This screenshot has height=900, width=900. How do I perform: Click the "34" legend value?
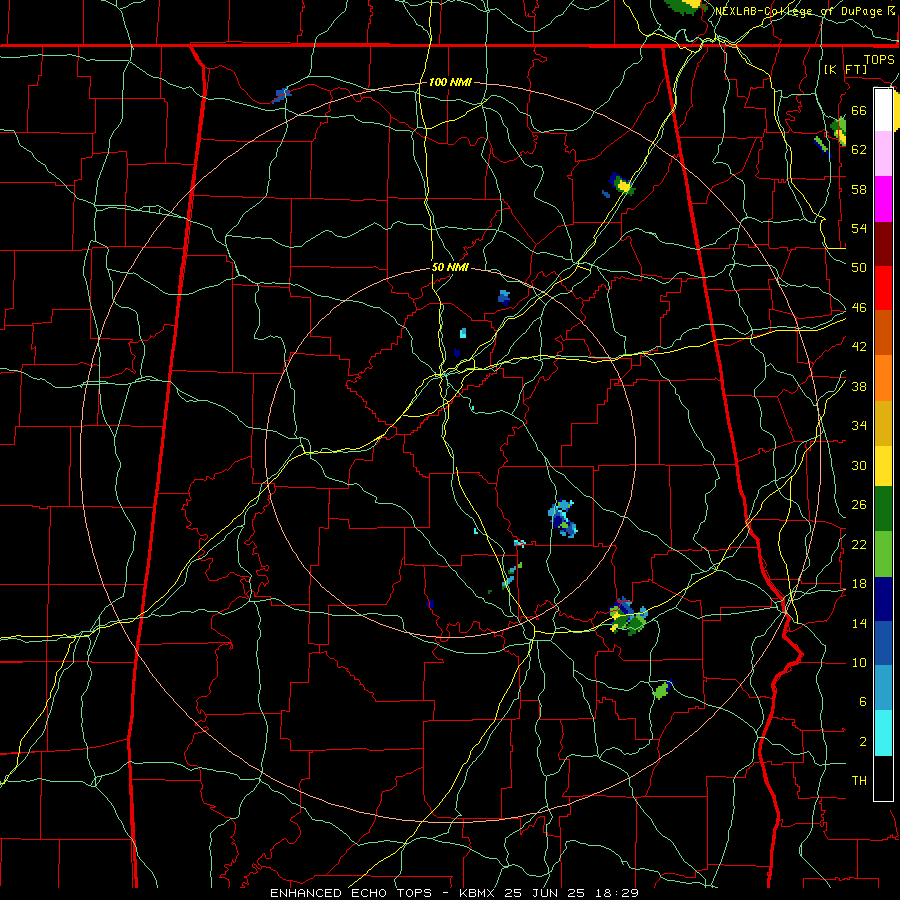[859, 426]
